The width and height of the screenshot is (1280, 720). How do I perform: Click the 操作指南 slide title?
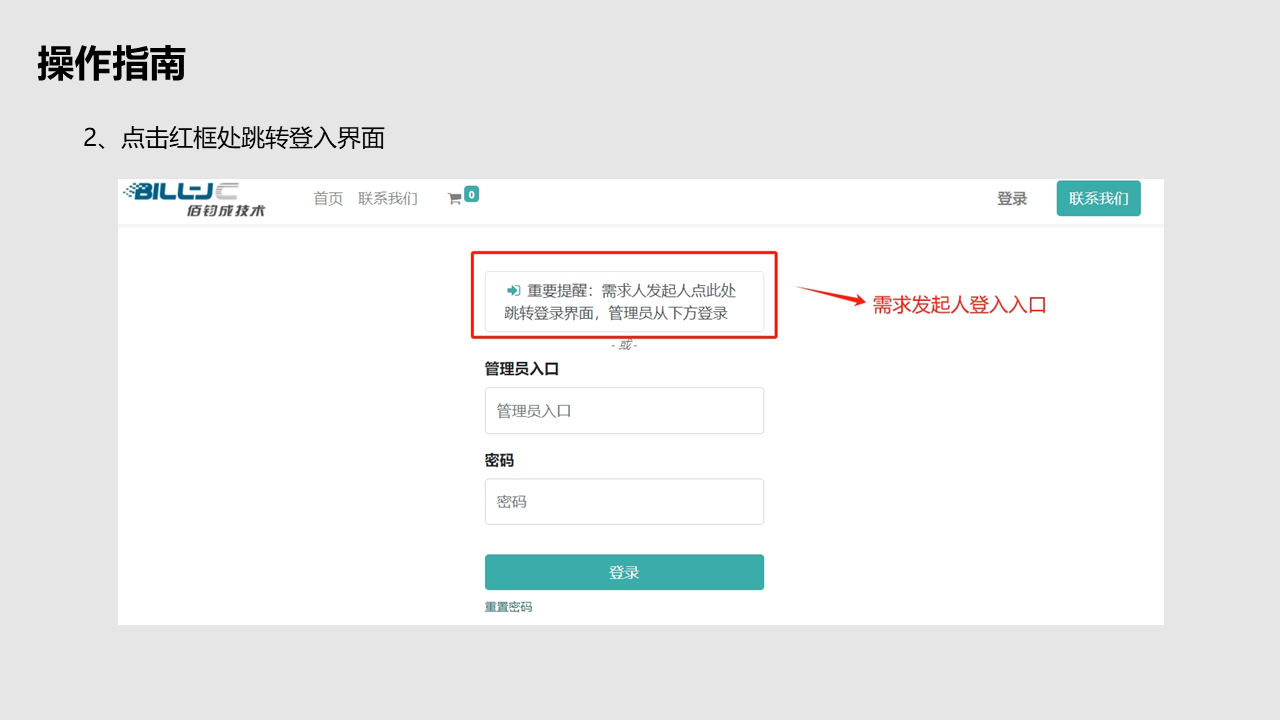coord(112,64)
